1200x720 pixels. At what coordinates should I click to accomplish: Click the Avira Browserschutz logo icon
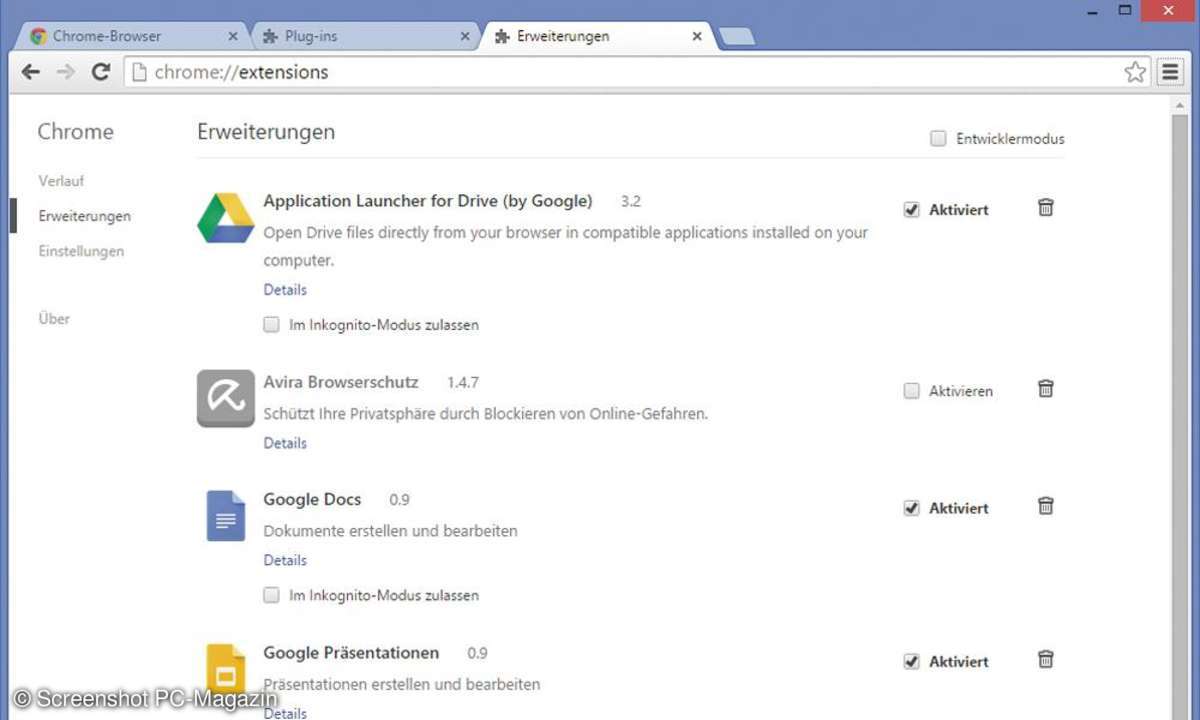tap(226, 399)
